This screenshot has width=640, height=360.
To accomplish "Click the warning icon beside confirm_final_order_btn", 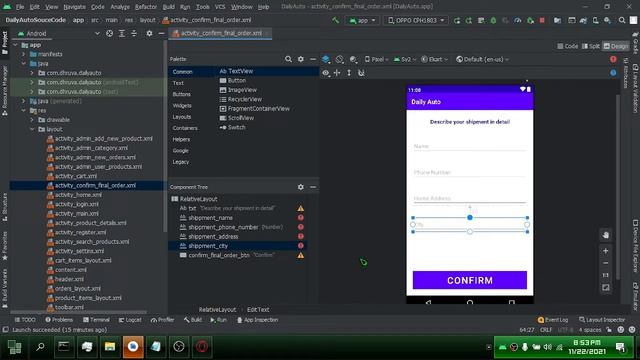I will tap(301, 255).
